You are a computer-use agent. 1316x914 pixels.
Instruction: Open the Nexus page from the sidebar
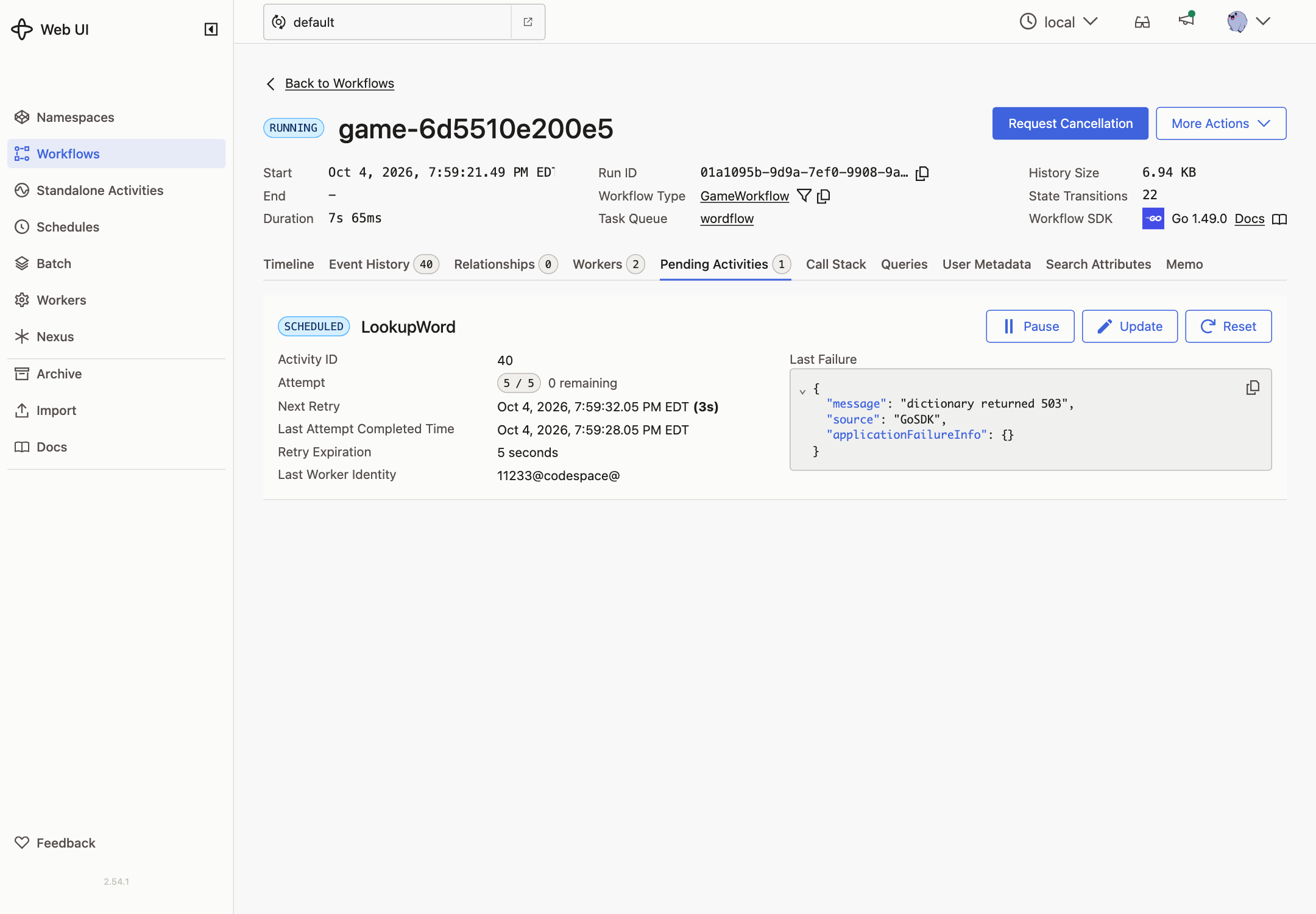pos(116,336)
